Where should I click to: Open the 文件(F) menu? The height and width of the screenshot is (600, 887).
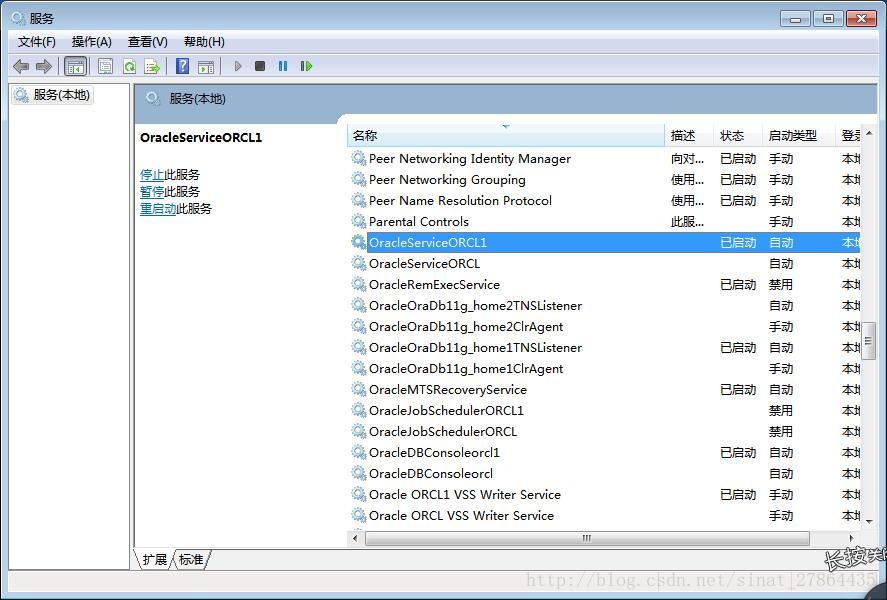pos(37,42)
